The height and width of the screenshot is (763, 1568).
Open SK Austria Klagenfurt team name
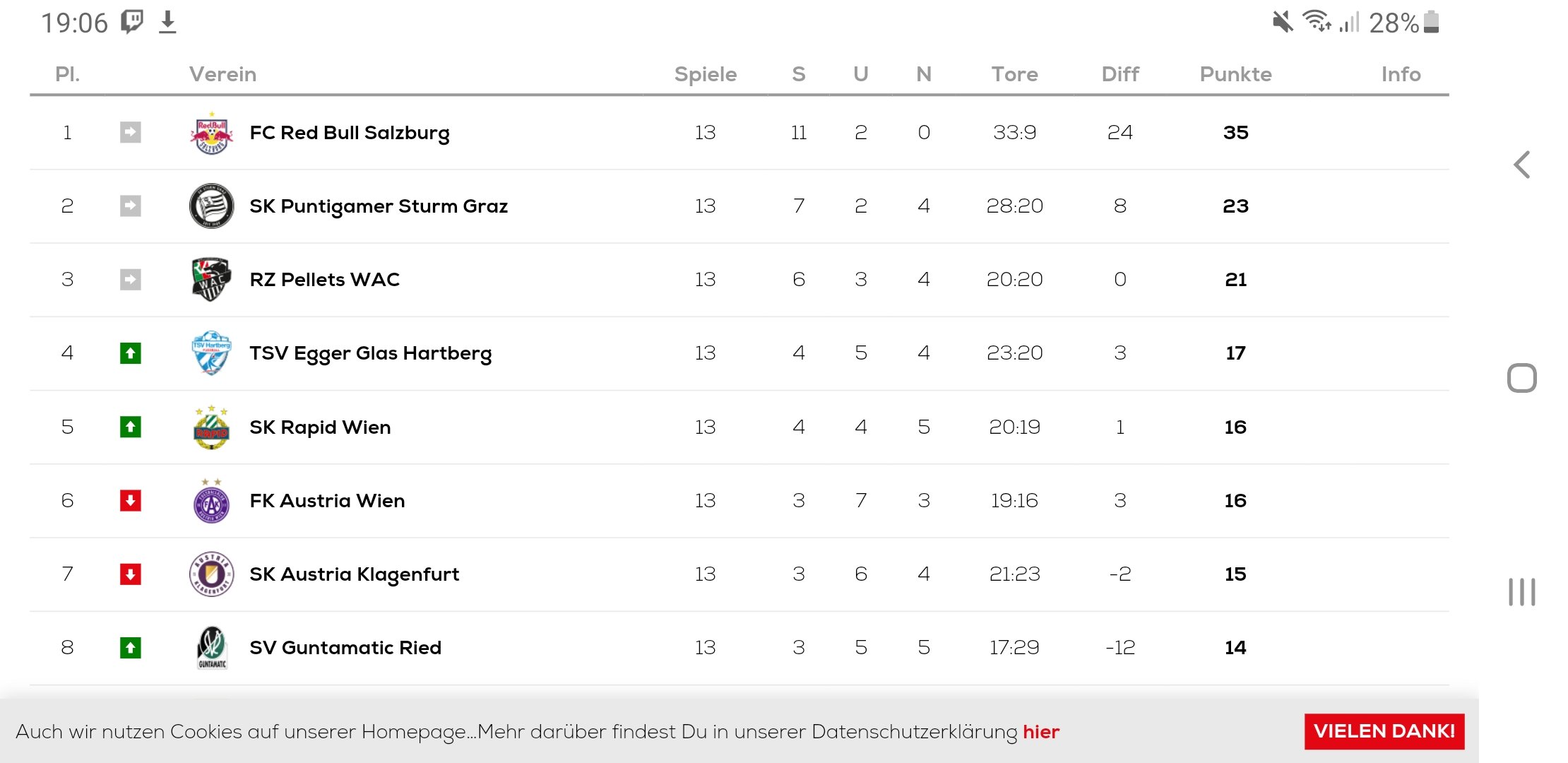354,575
